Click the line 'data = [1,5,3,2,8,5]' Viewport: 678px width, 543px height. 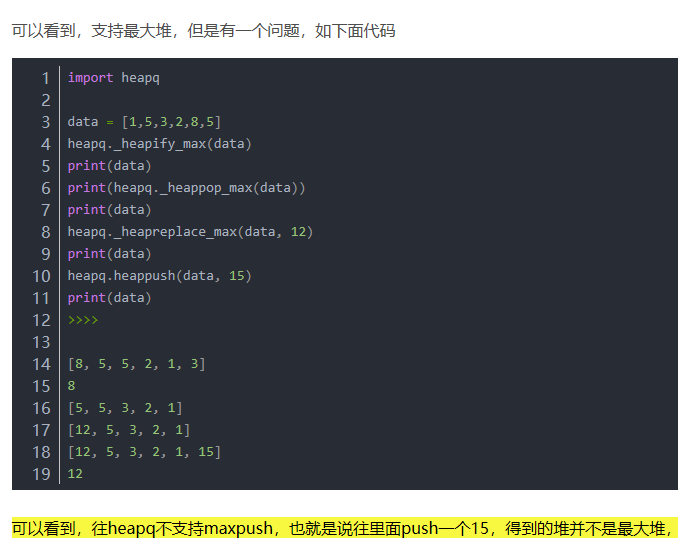point(144,122)
